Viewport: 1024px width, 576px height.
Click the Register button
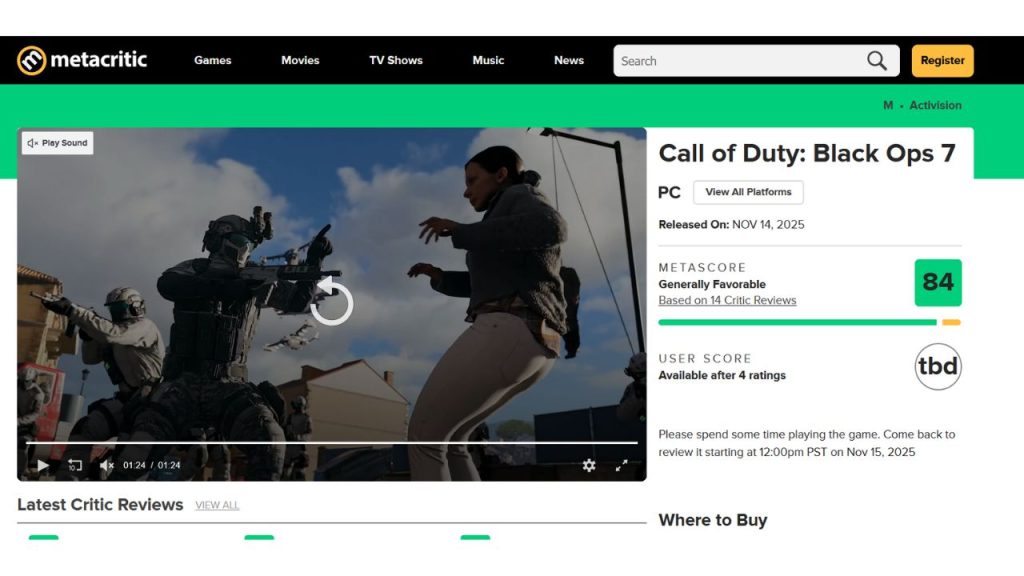(x=942, y=60)
